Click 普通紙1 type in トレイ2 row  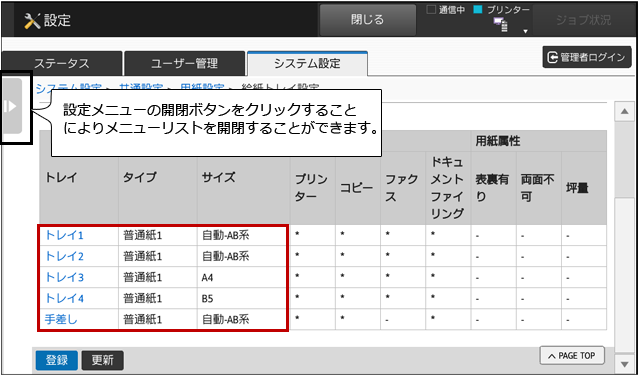(143, 257)
